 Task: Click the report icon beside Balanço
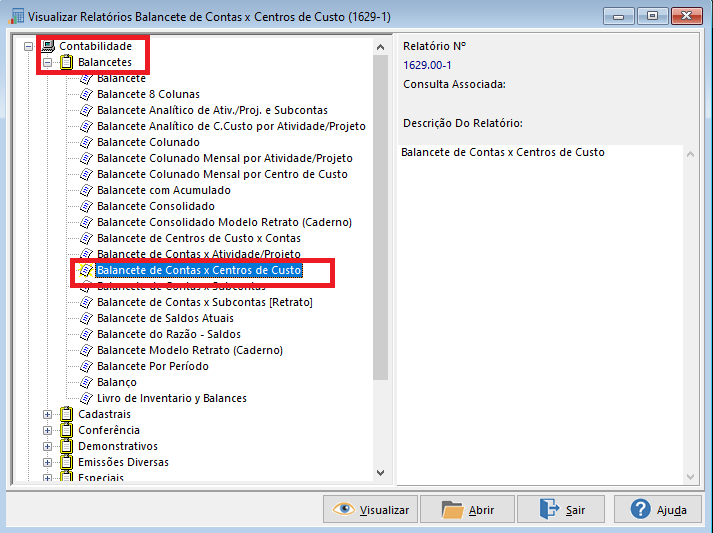[x=86, y=382]
